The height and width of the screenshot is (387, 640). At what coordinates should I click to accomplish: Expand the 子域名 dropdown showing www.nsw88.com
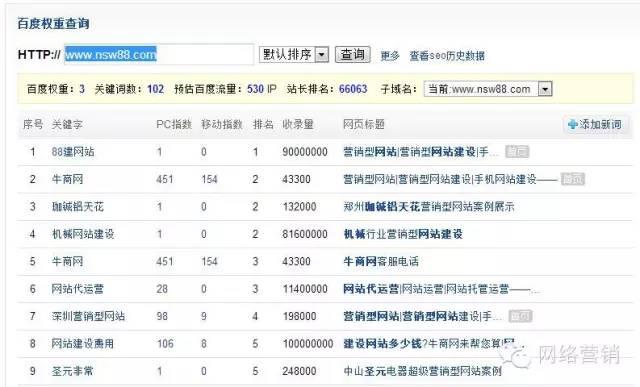(545, 89)
